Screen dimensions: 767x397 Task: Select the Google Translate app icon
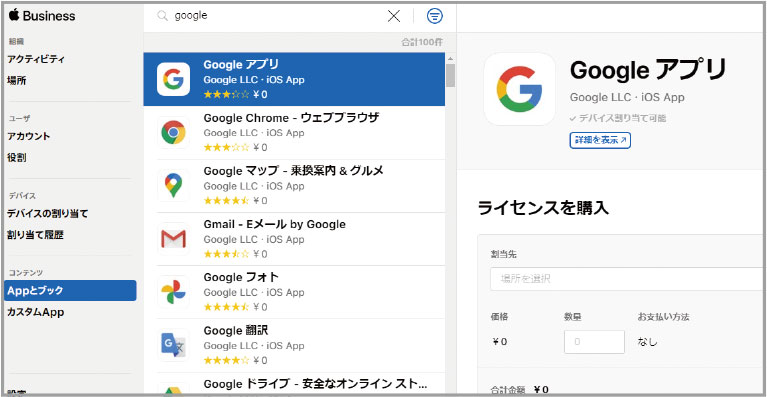173,345
